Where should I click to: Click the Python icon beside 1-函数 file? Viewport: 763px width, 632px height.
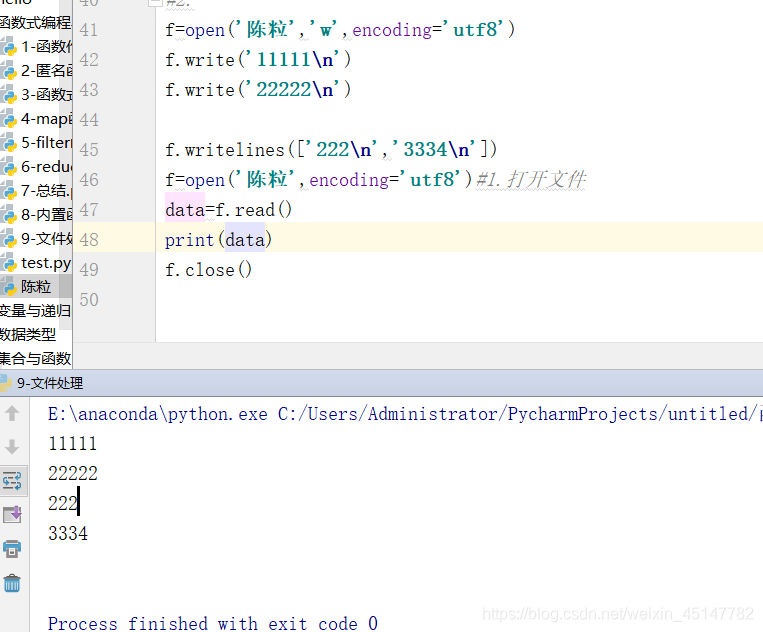tap(9, 47)
